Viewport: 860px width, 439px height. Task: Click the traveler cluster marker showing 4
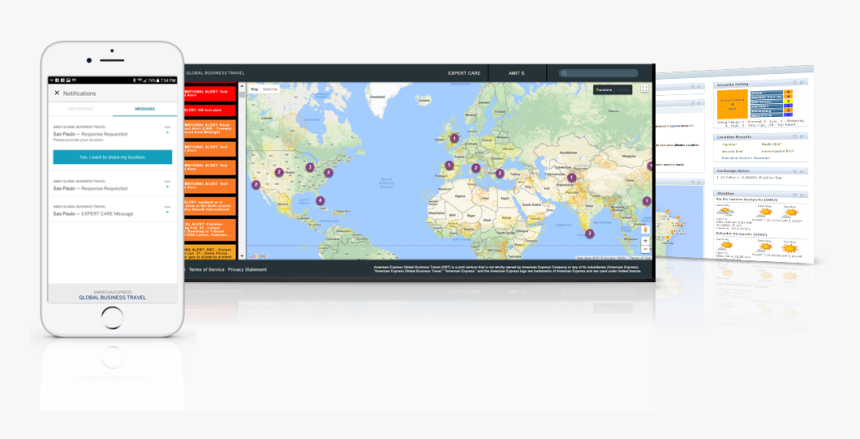point(321,200)
